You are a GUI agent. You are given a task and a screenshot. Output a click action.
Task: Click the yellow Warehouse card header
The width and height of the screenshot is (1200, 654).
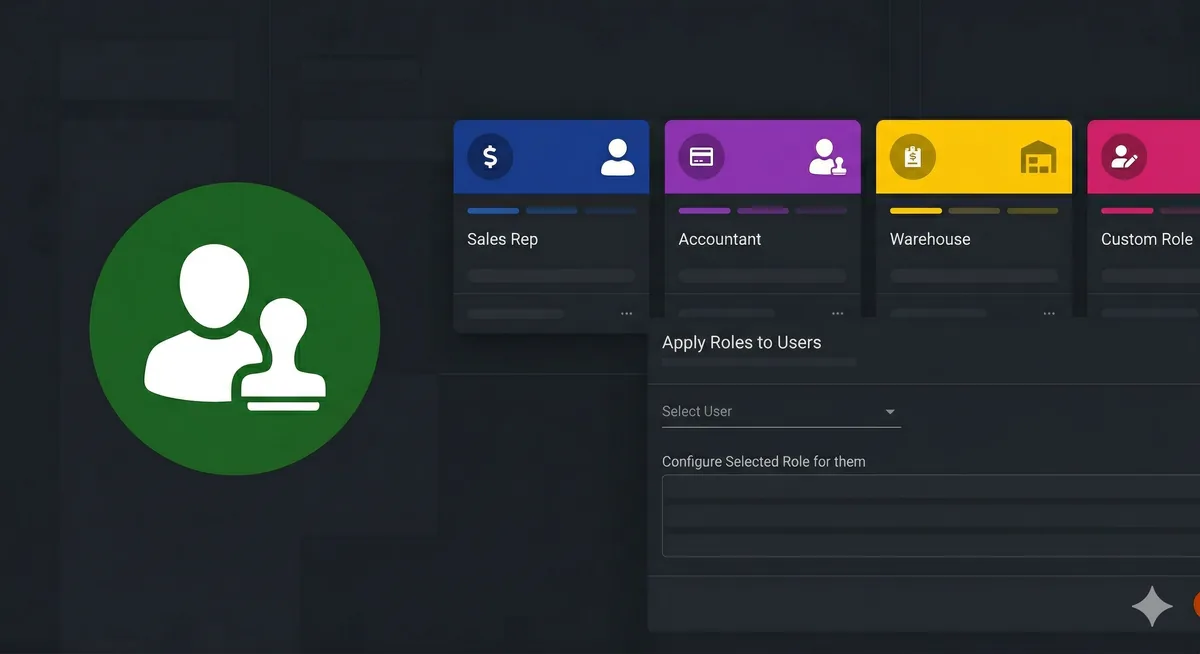coord(974,157)
